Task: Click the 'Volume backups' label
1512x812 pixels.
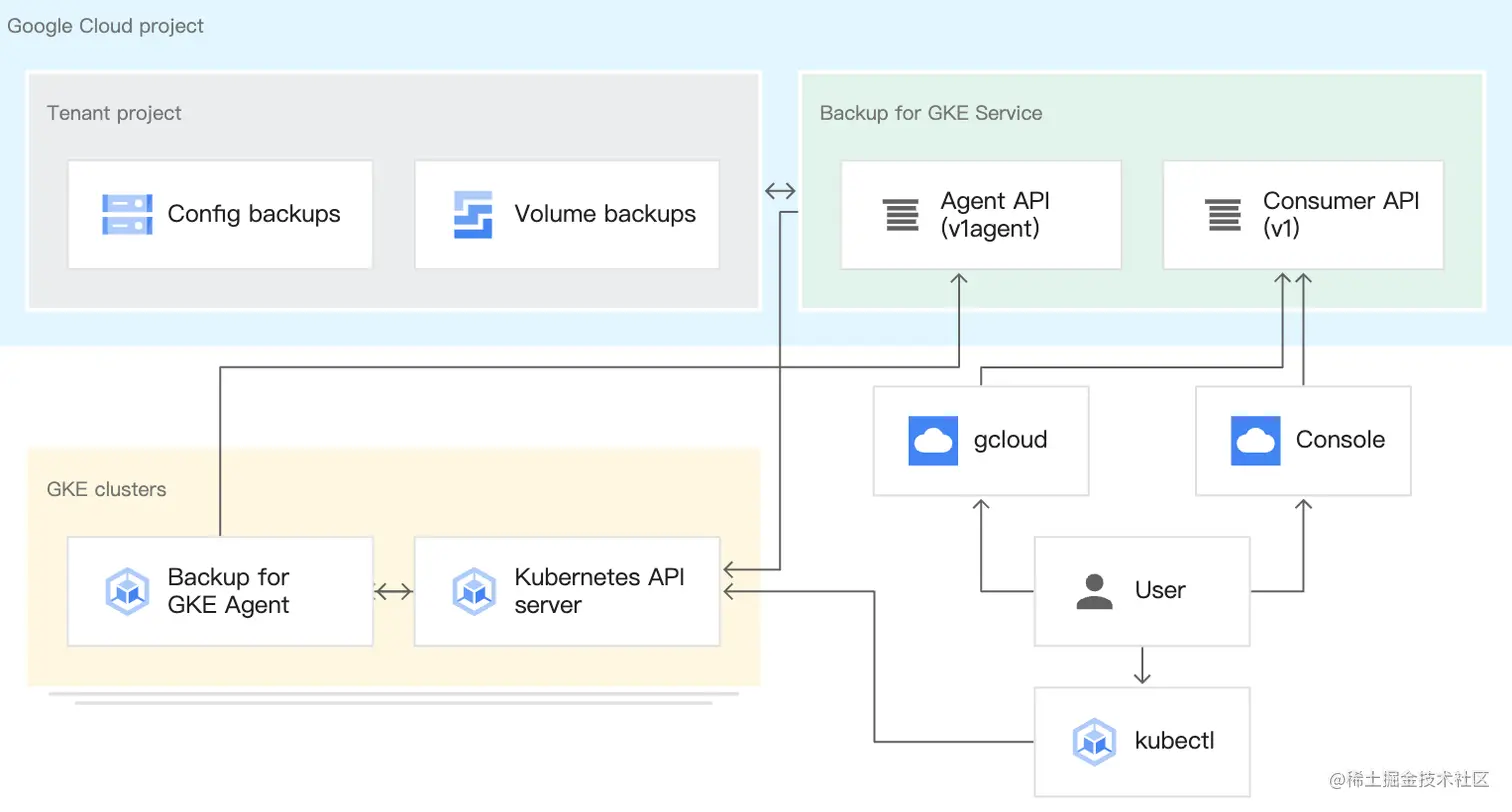Action: tap(605, 214)
